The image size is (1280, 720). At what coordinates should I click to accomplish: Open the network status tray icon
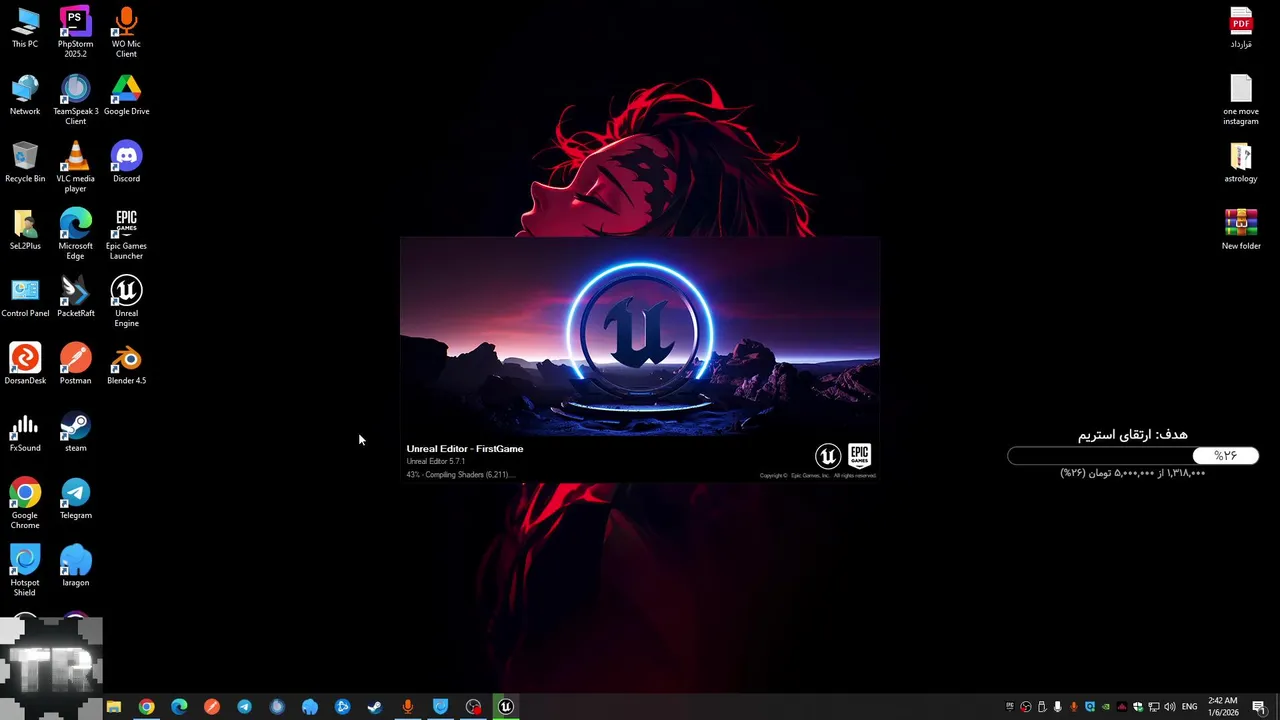[x=1154, y=707]
